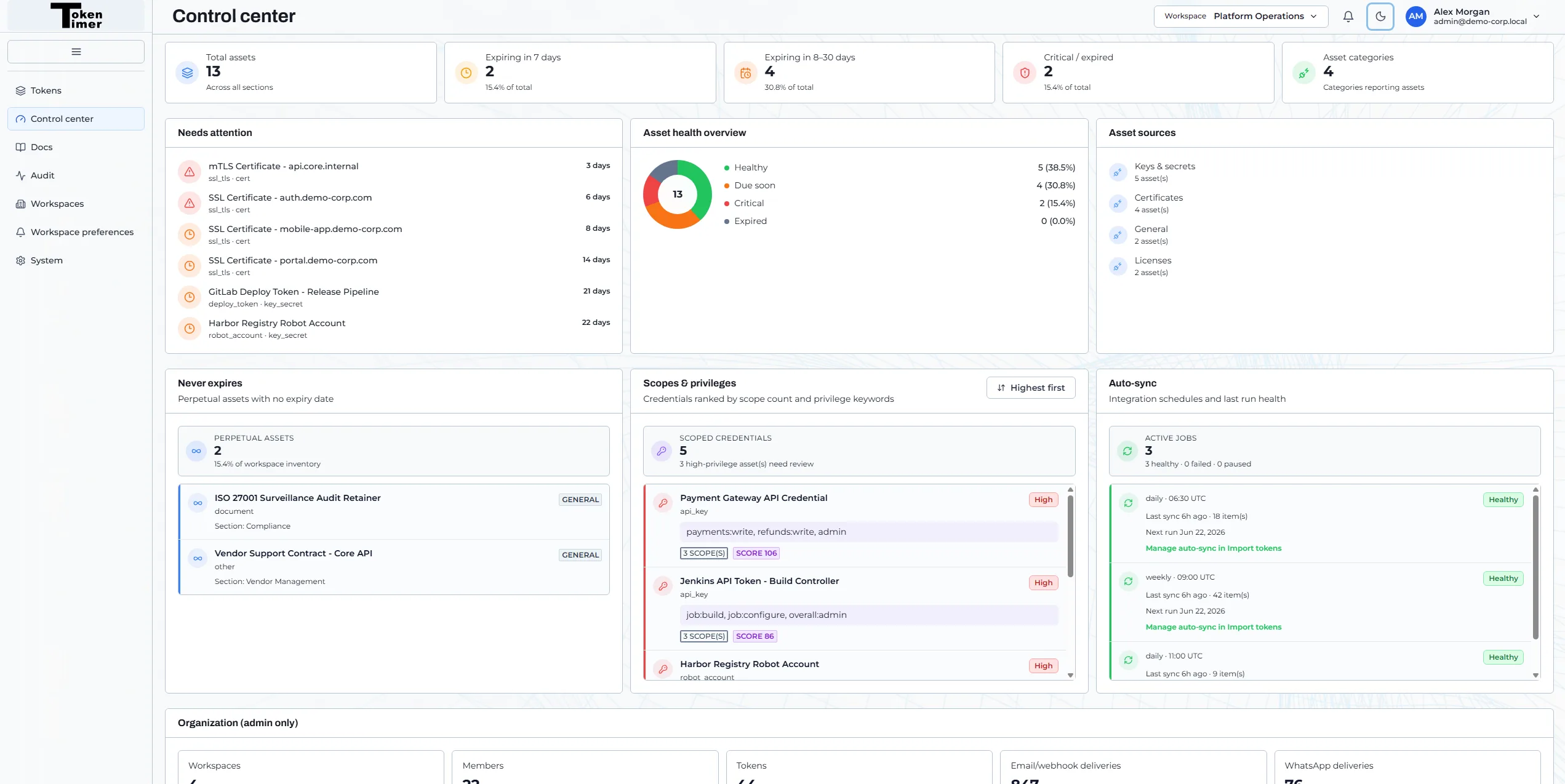
Task: Open the Tokens sidebar item
Action: [x=76, y=90]
